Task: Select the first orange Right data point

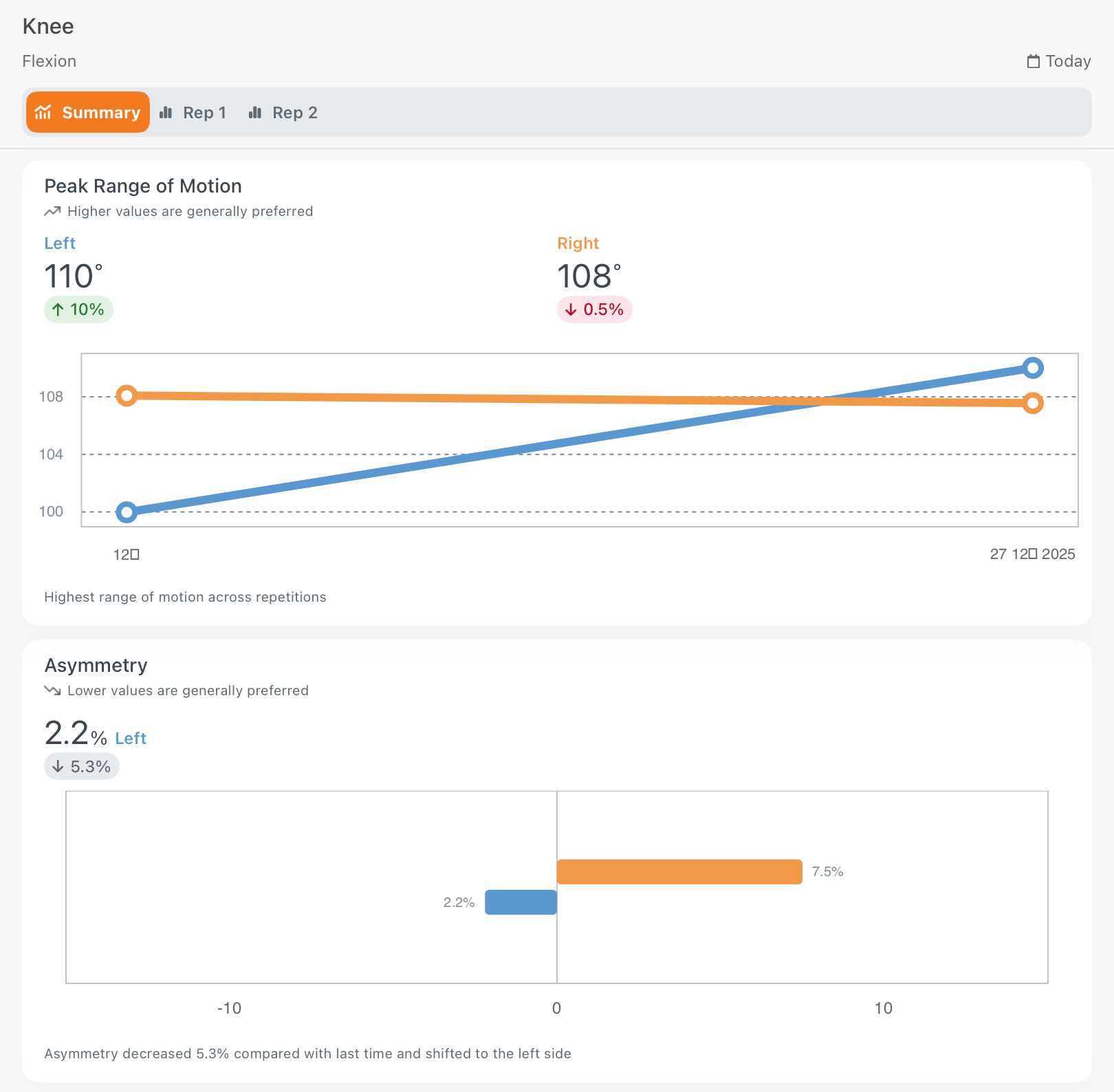Action: 127,395
